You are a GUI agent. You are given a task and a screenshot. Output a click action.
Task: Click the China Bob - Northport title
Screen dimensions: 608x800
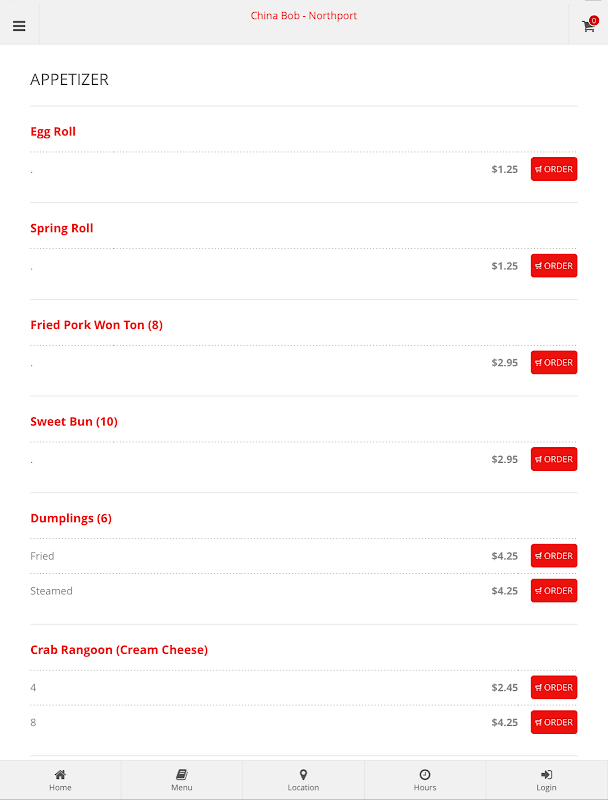click(x=303, y=16)
